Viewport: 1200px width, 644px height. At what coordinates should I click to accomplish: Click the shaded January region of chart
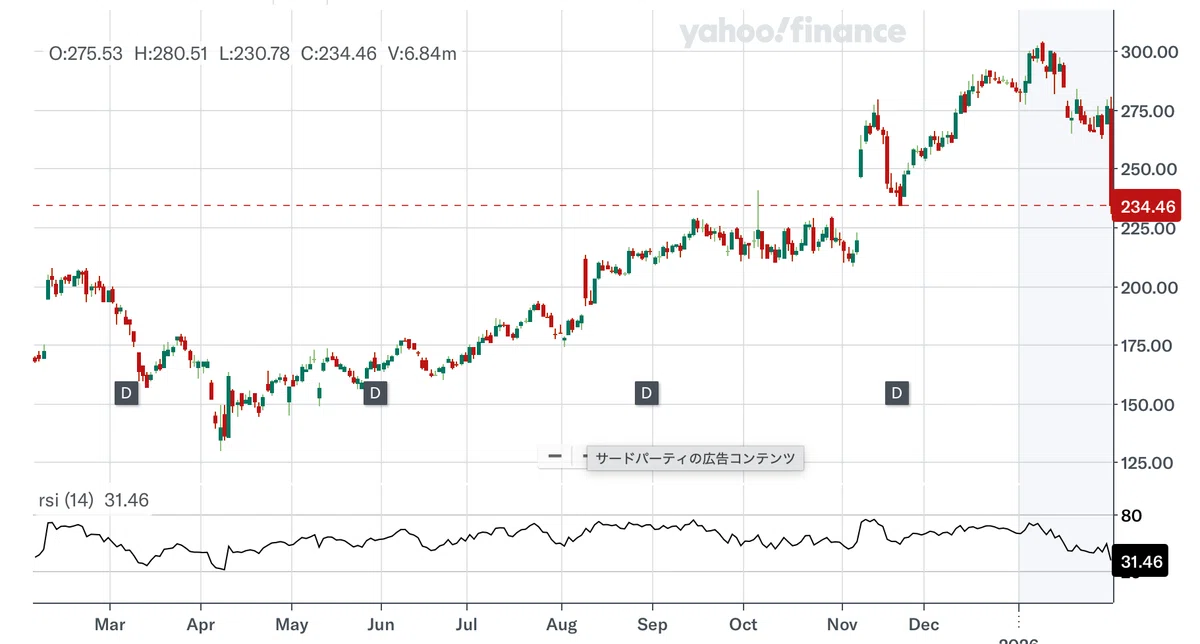(x=1065, y=300)
